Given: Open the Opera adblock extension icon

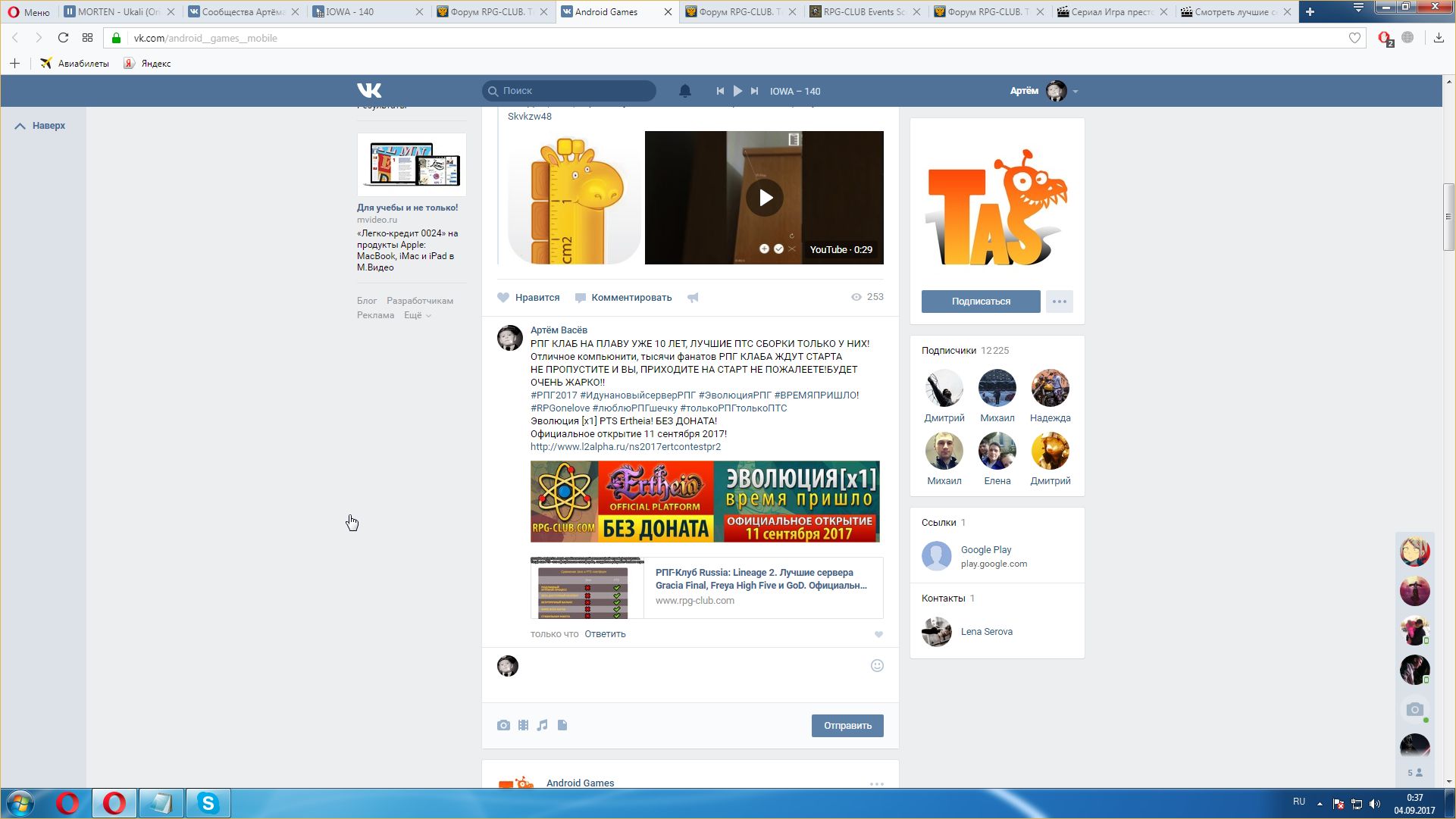Looking at the screenshot, I should click(x=1386, y=39).
